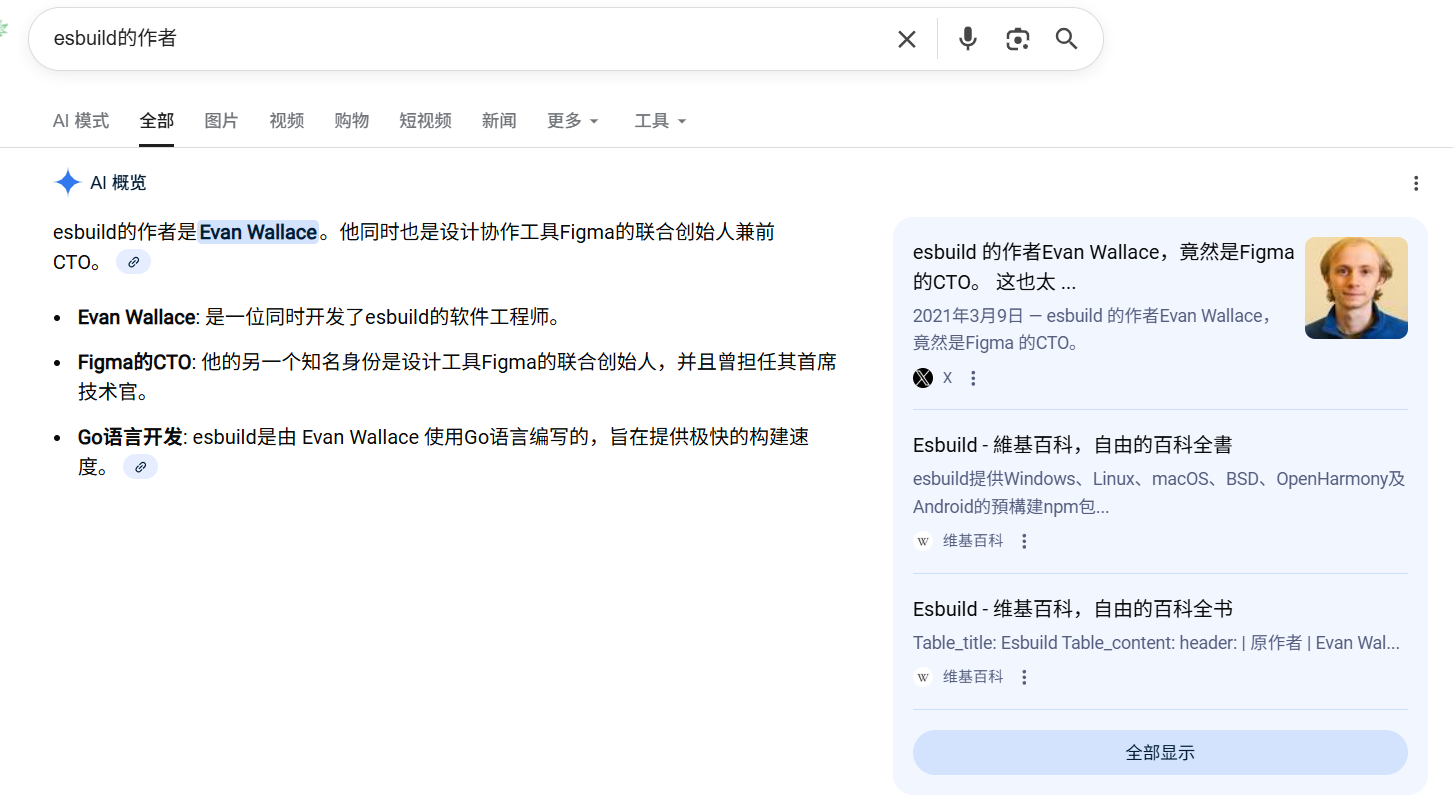This screenshot has width=1453, height=809.
Task: Click the AI 概览 sparkle icon
Action: pos(67,182)
